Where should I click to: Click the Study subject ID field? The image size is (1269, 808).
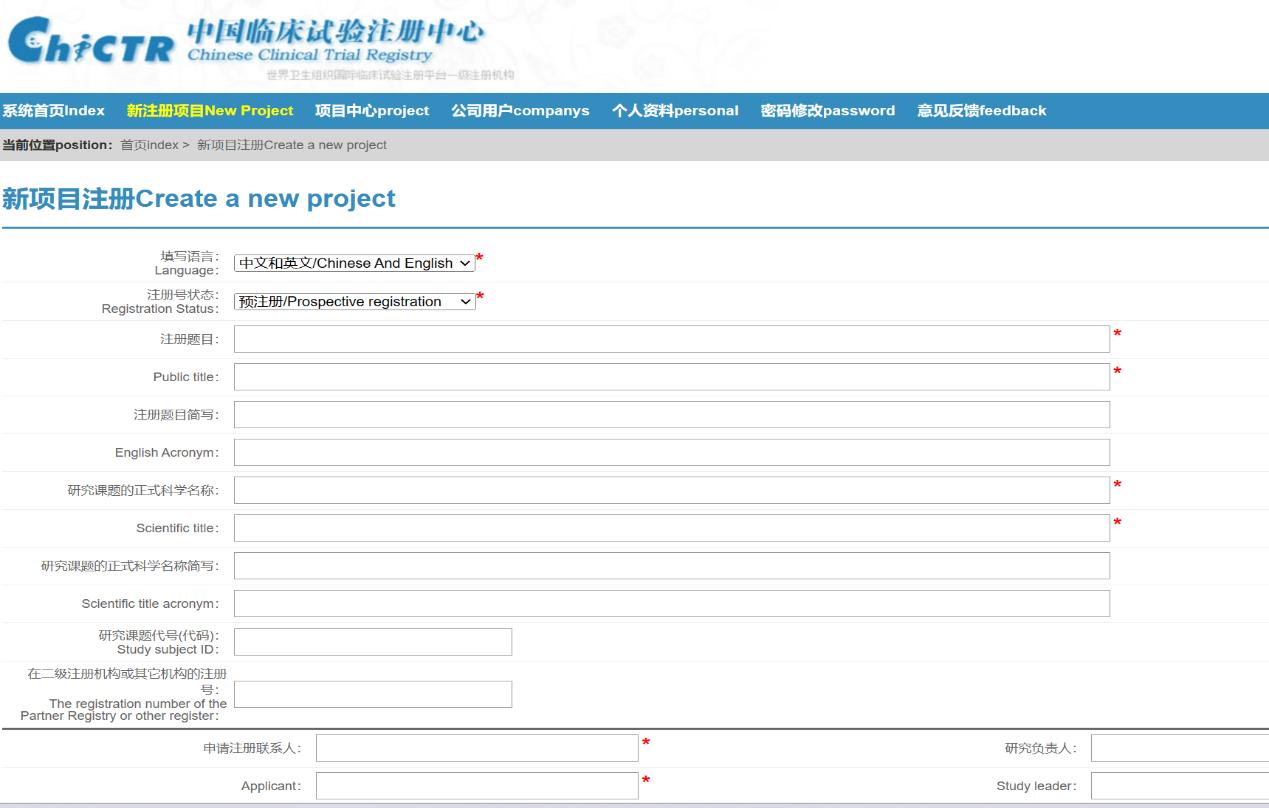(x=372, y=642)
